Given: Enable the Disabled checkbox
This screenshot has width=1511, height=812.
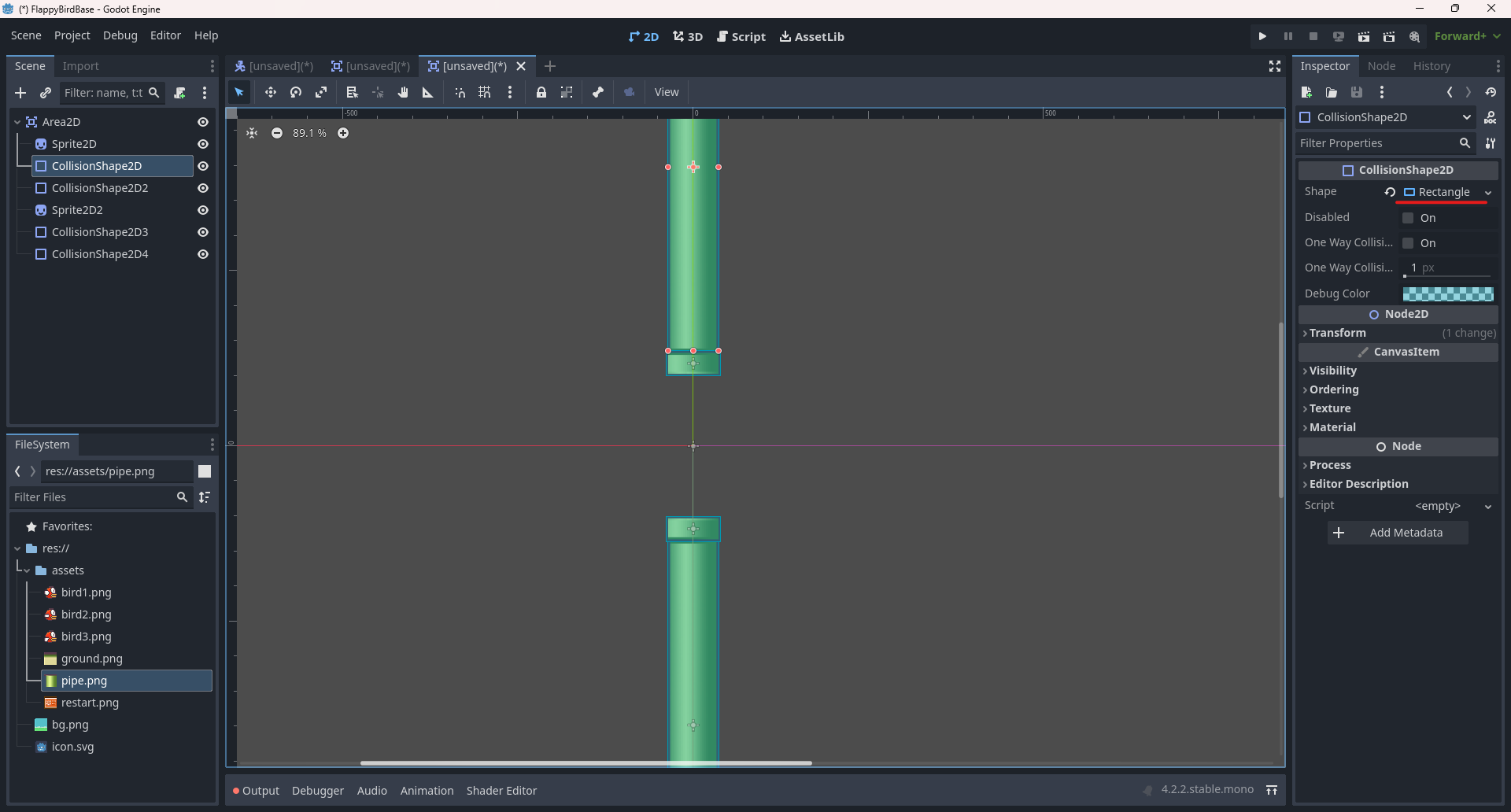Looking at the screenshot, I should (x=1408, y=218).
